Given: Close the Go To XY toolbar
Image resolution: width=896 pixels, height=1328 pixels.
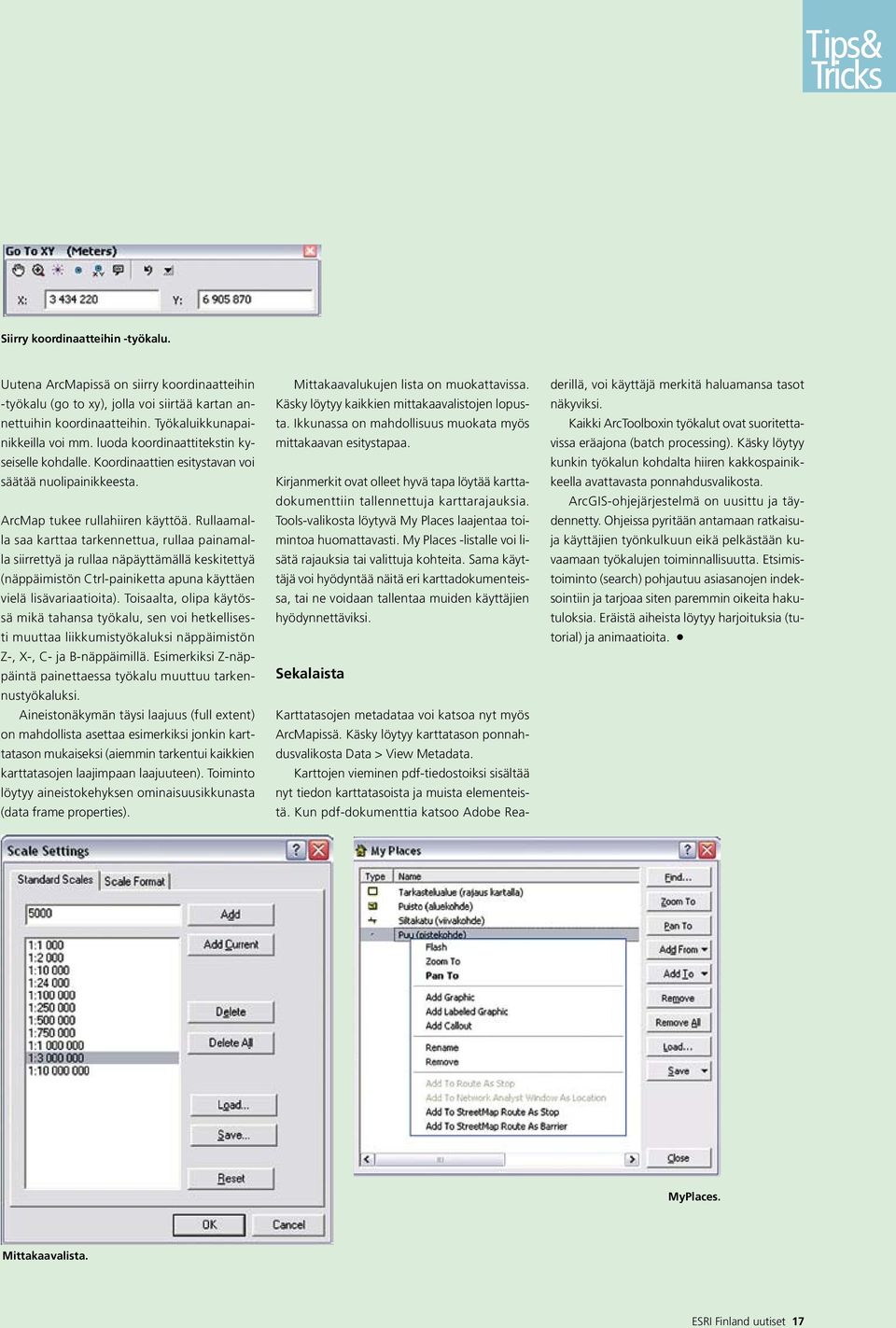Looking at the screenshot, I should (x=311, y=251).
